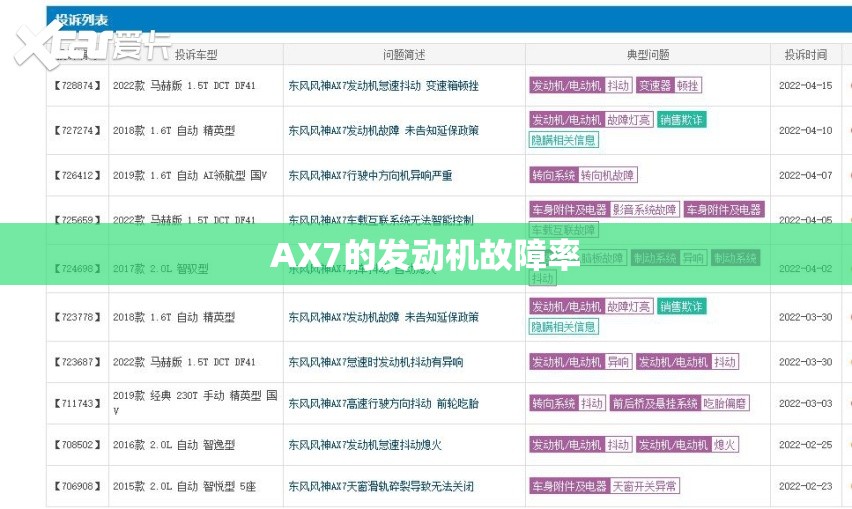The height and width of the screenshot is (509, 852).
Task: Select complaint ID 【727274】
Action: (78, 130)
